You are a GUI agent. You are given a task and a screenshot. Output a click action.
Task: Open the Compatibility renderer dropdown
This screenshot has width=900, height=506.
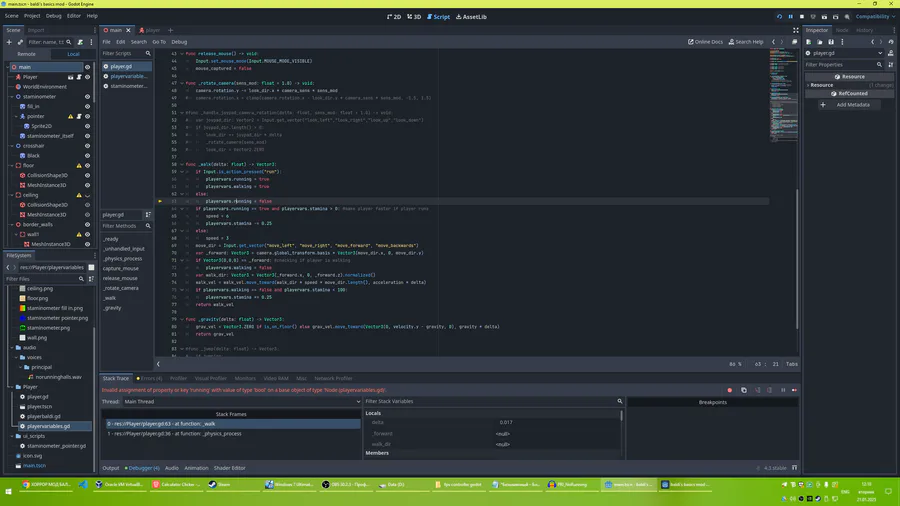875,17
